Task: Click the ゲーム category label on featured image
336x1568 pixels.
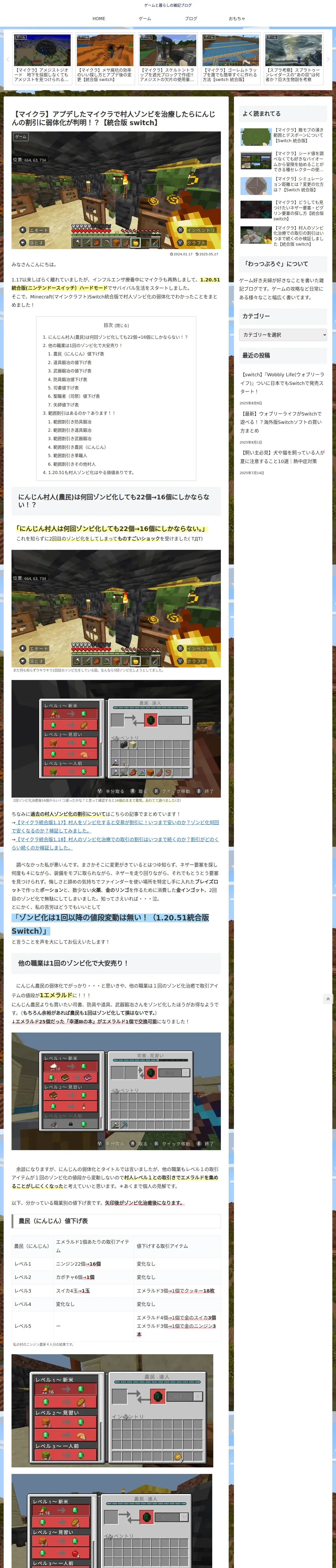Action: click(21, 137)
